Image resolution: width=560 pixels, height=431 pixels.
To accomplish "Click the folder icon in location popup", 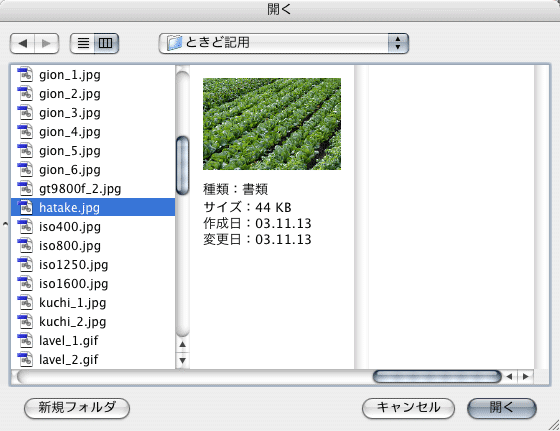I will 174,43.
